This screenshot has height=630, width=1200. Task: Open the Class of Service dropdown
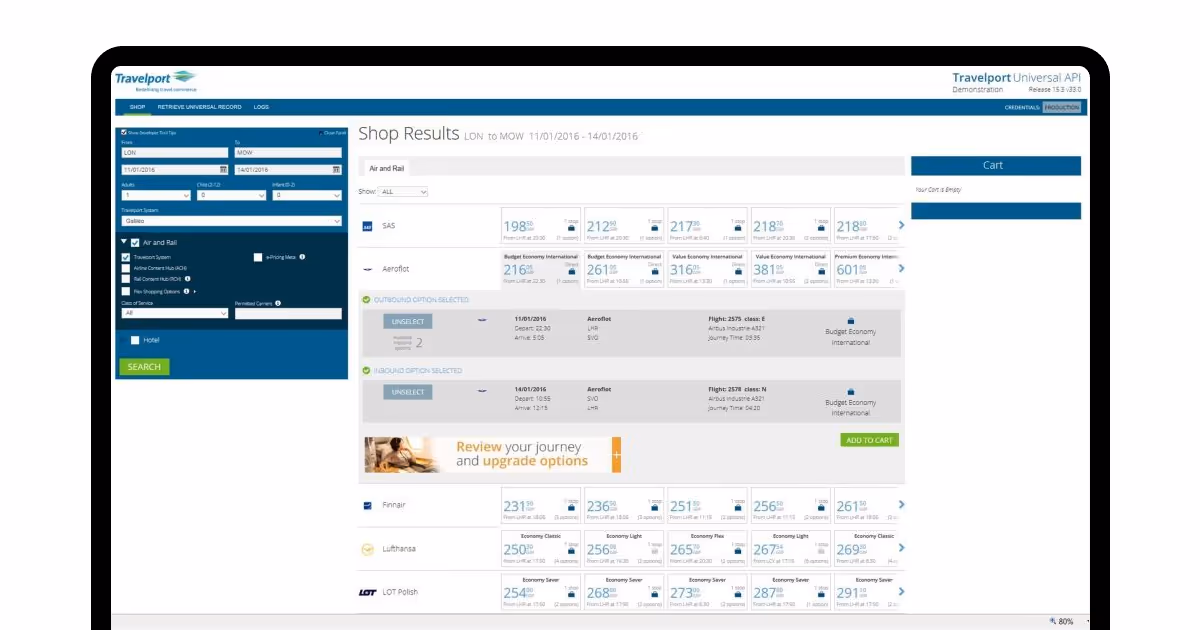(175, 313)
